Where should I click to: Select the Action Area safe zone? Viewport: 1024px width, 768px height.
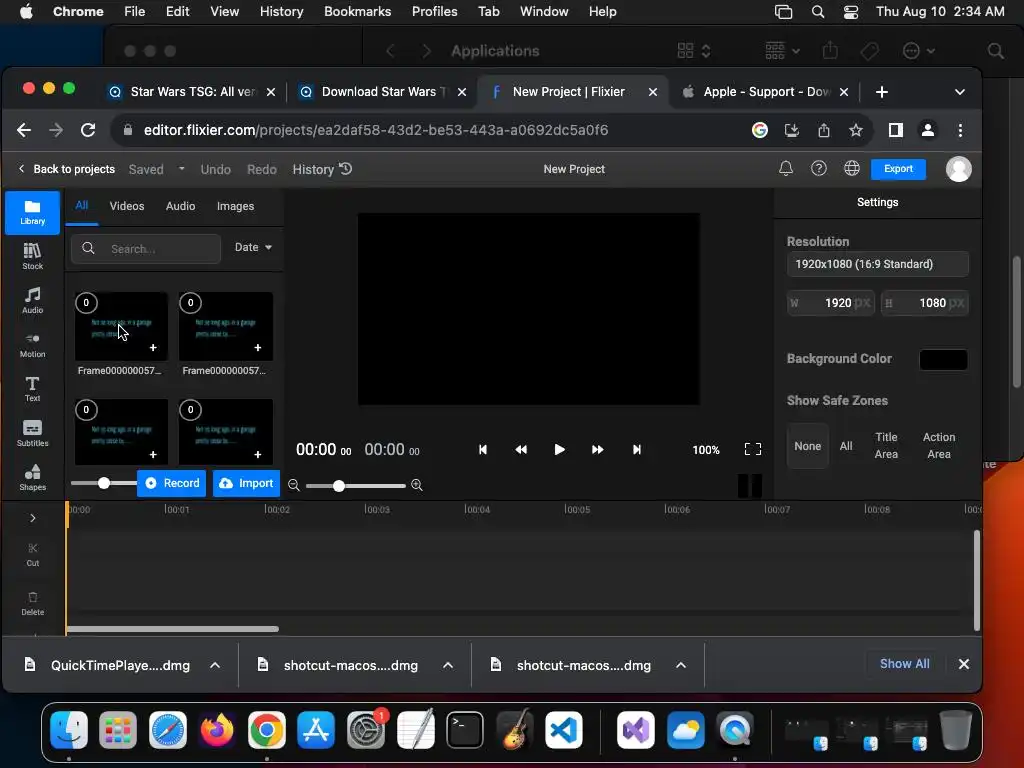point(938,445)
